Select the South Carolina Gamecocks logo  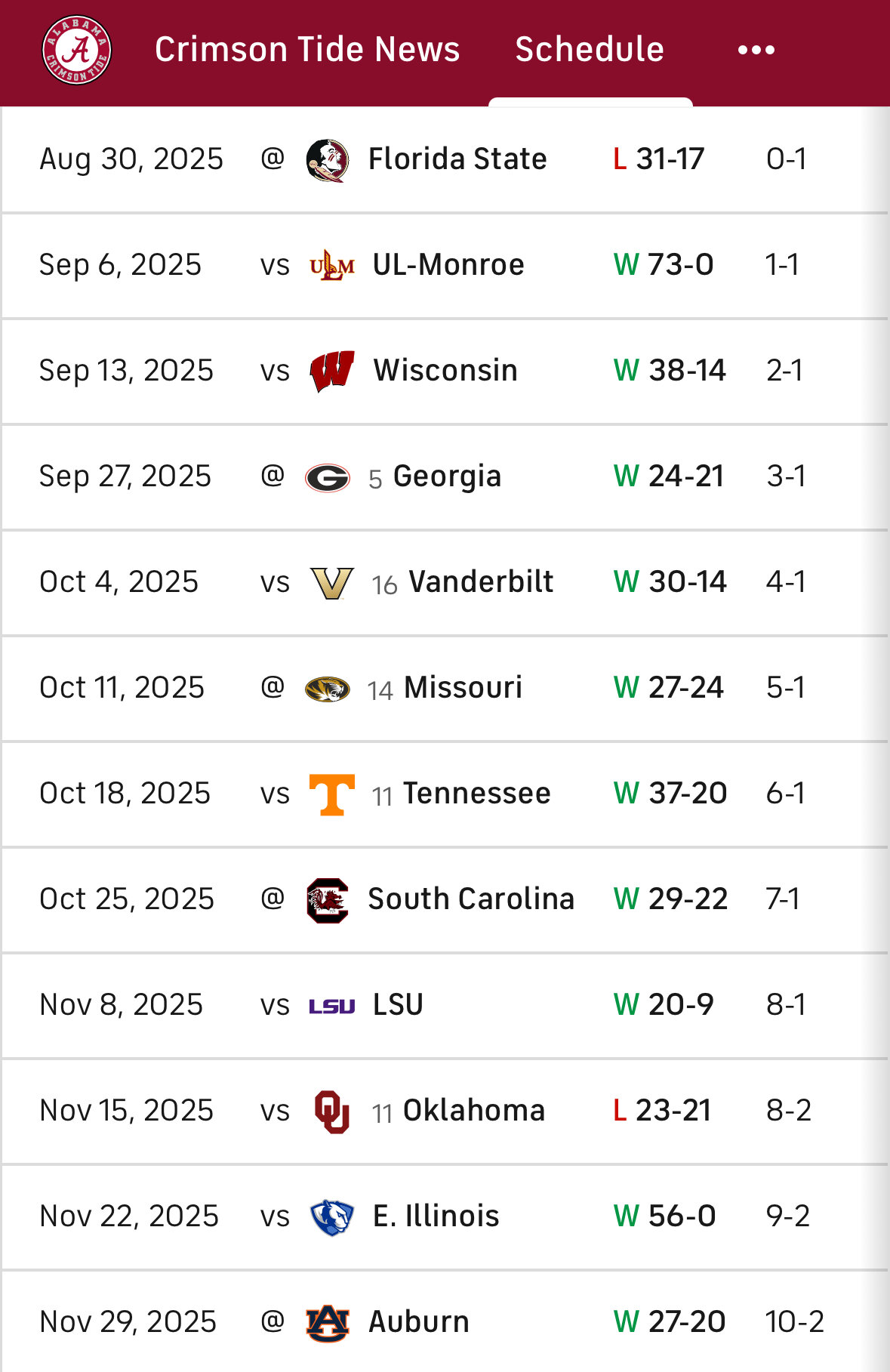328,900
